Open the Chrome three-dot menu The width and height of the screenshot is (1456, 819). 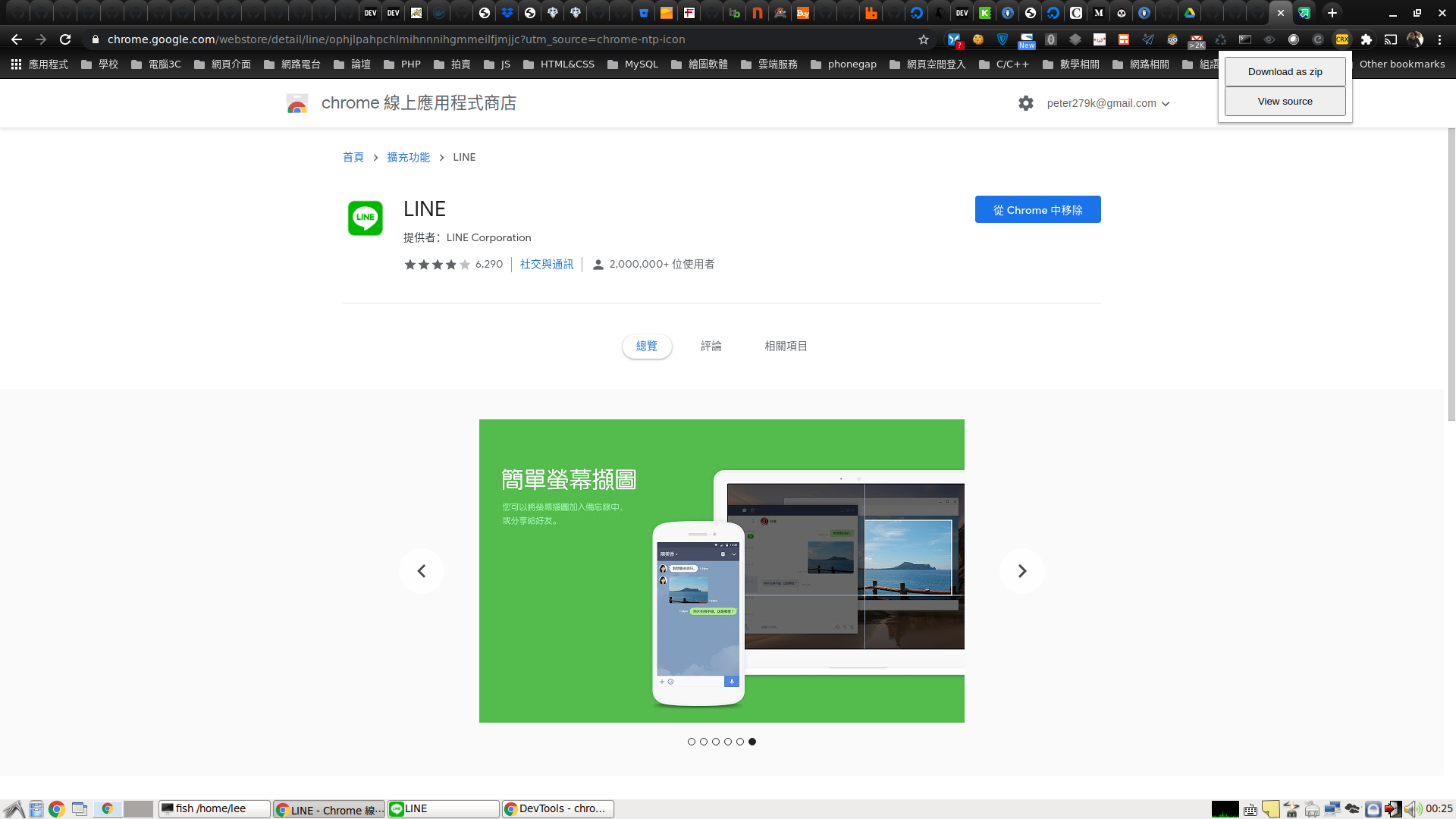click(1439, 39)
